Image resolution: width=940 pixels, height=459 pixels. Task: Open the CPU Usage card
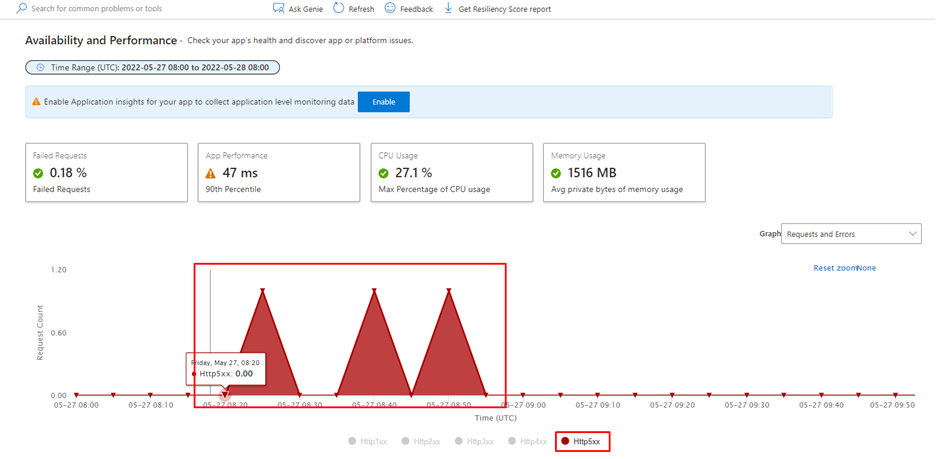451,172
